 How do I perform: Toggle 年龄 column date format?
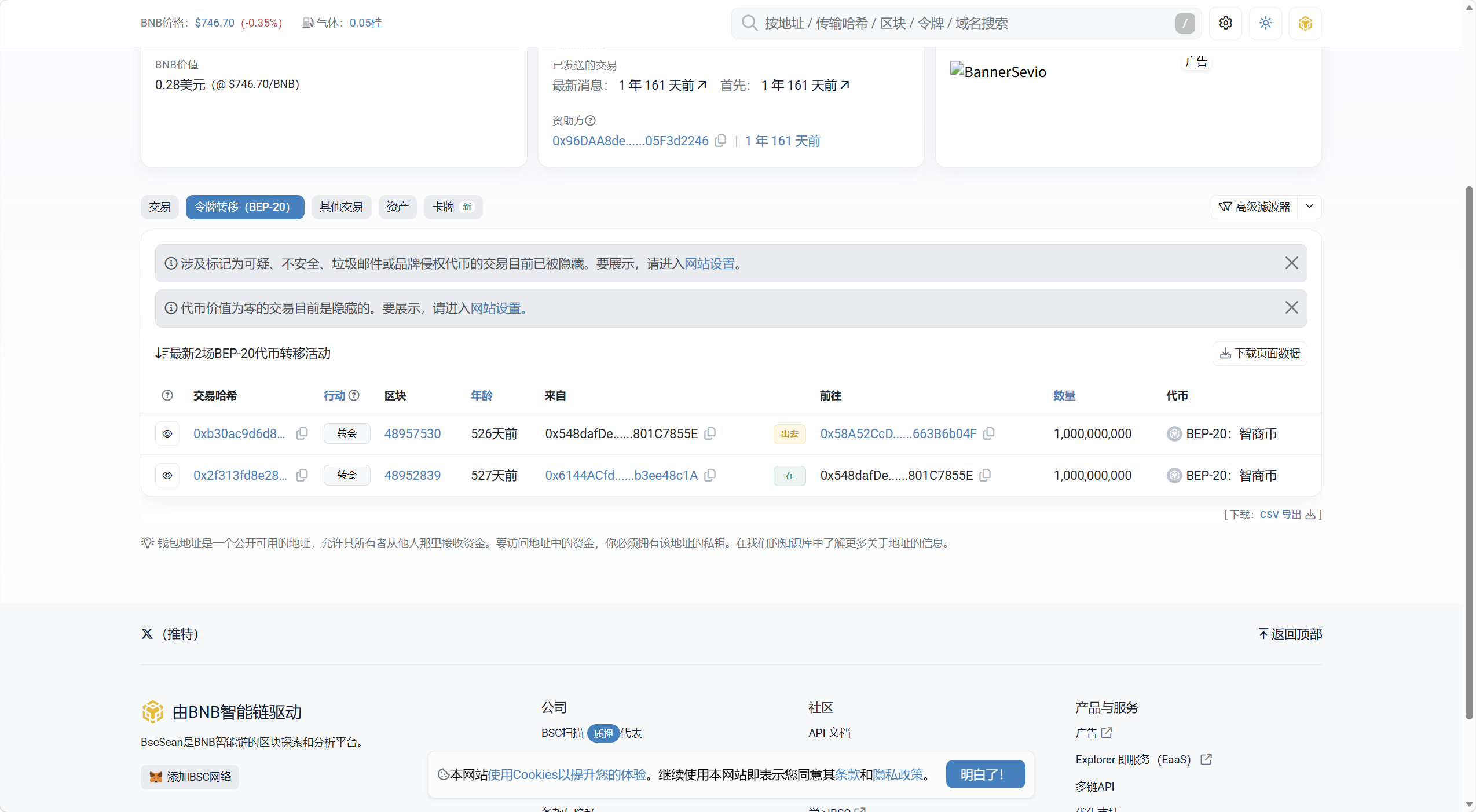coord(481,395)
